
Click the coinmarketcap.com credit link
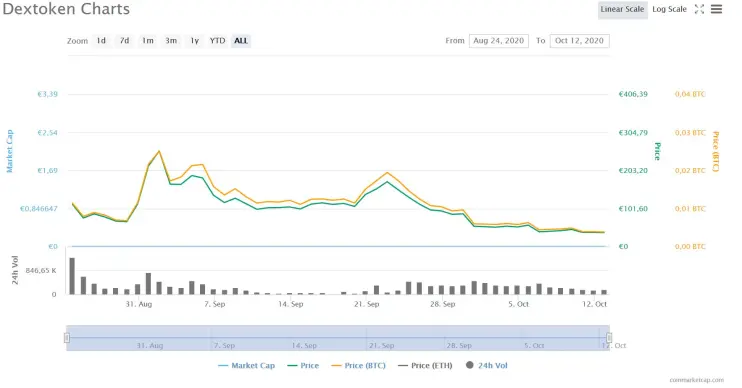pos(697,380)
